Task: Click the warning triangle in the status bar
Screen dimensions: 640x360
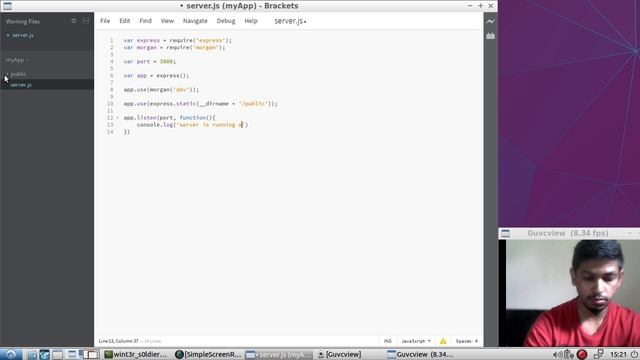Action: point(443,341)
